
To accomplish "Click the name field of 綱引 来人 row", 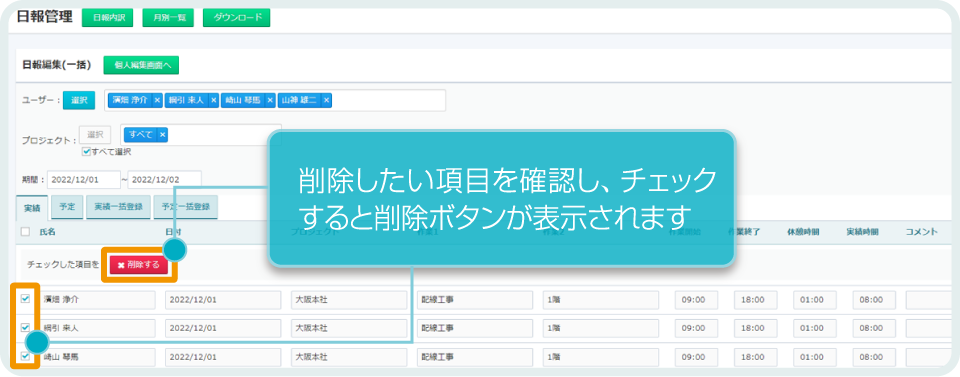I will (97, 328).
